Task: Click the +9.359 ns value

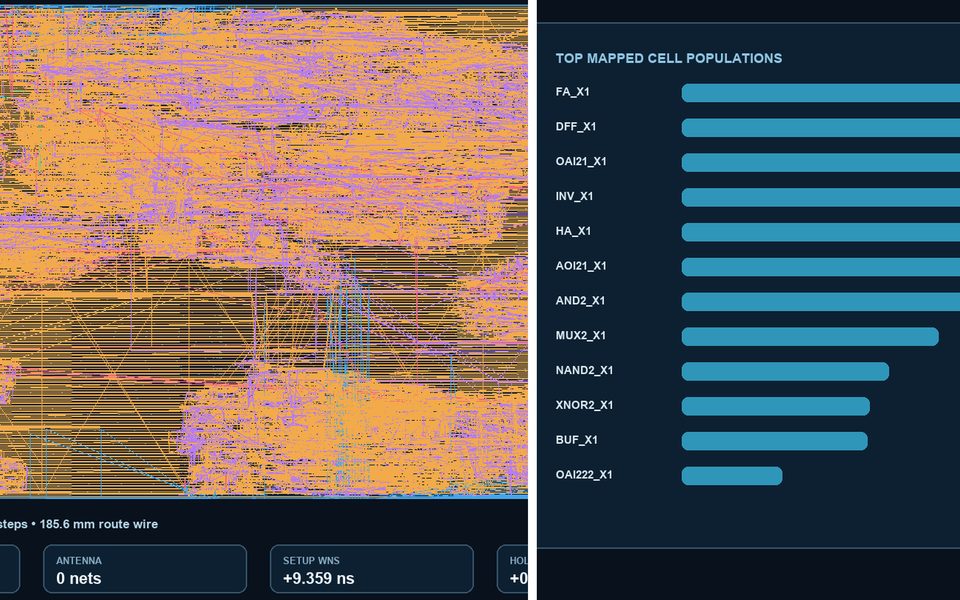Action: [x=318, y=578]
